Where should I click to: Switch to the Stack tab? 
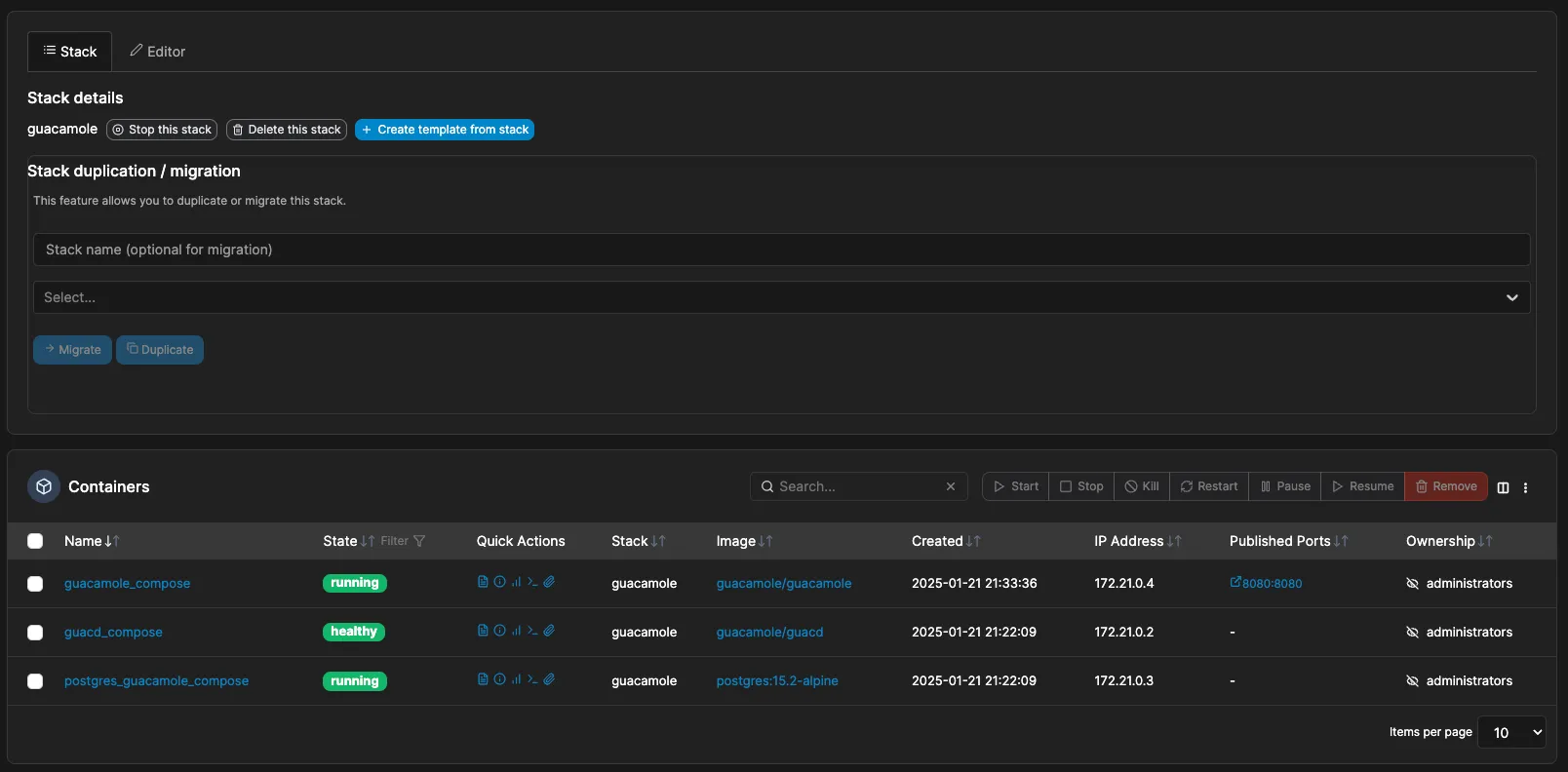point(70,52)
